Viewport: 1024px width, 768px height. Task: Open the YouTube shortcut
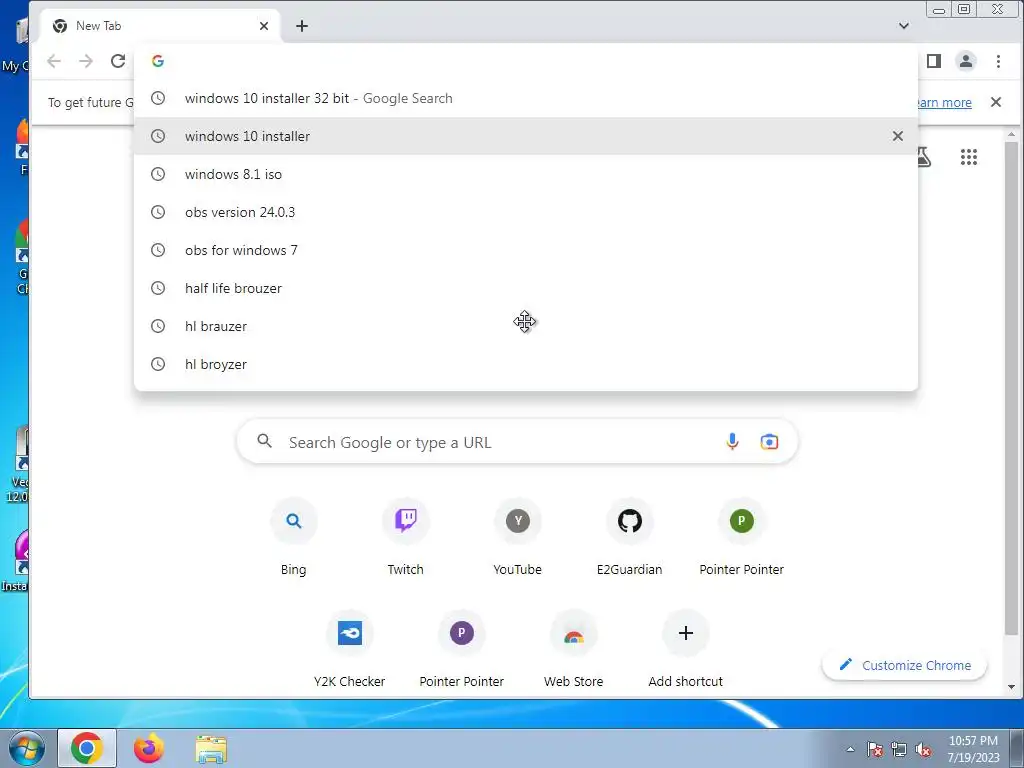click(x=518, y=538)
